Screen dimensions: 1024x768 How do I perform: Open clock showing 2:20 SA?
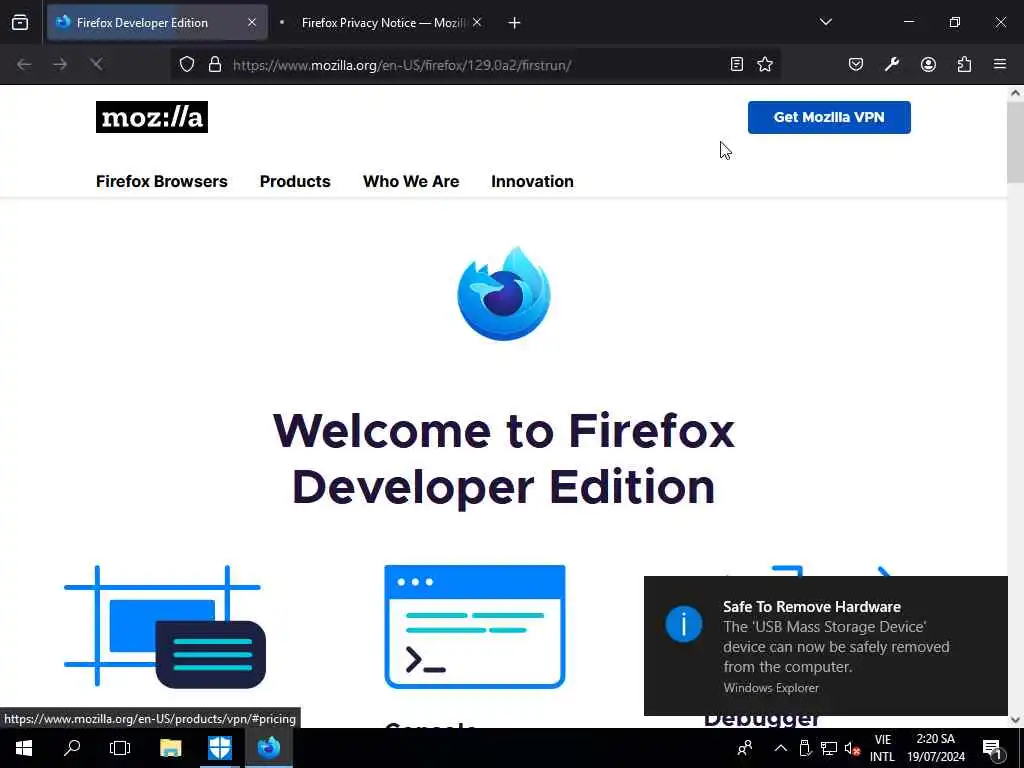coord(936,748)
